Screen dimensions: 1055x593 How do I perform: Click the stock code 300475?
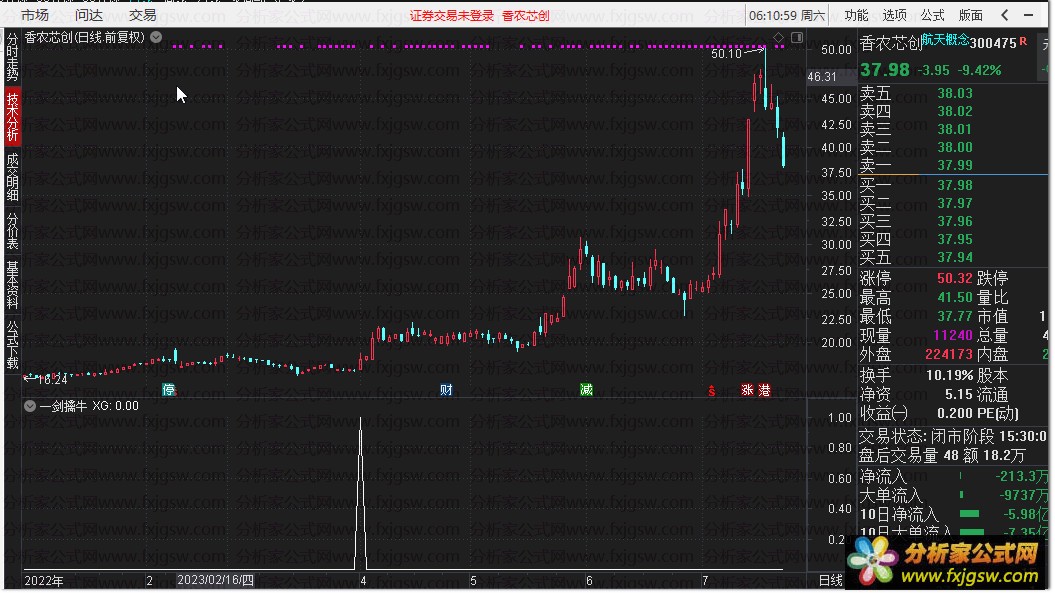(993, 43)
